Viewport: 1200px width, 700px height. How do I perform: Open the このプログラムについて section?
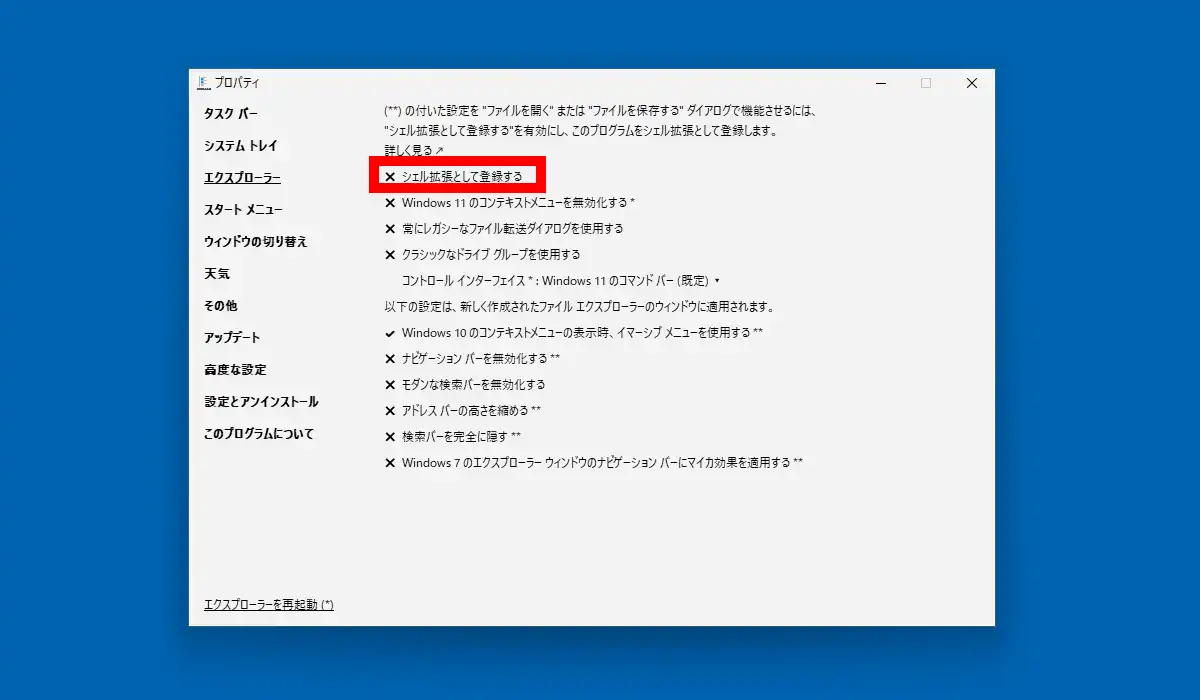coord(259,434)
